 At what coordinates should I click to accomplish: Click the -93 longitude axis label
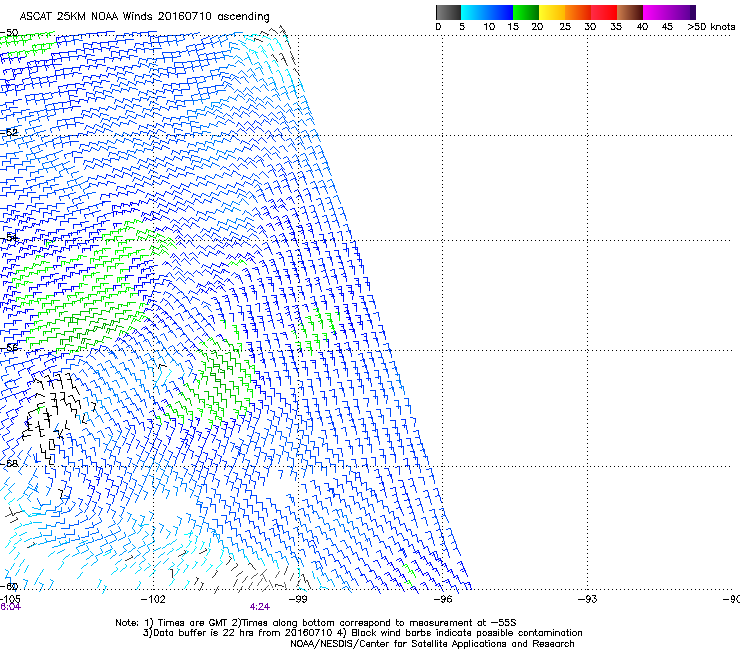tap(587, 599)
